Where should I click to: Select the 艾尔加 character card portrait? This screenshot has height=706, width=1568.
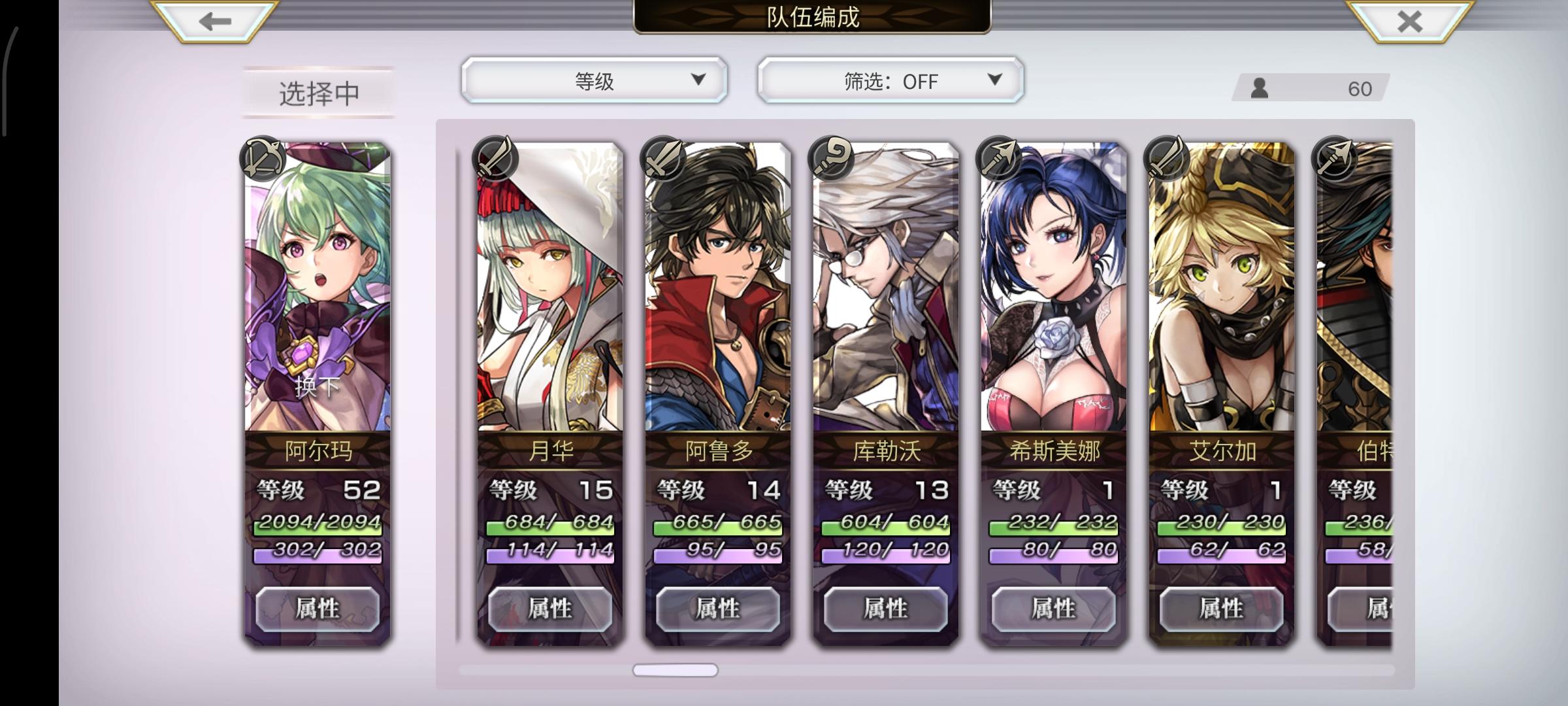(1222, 288)
